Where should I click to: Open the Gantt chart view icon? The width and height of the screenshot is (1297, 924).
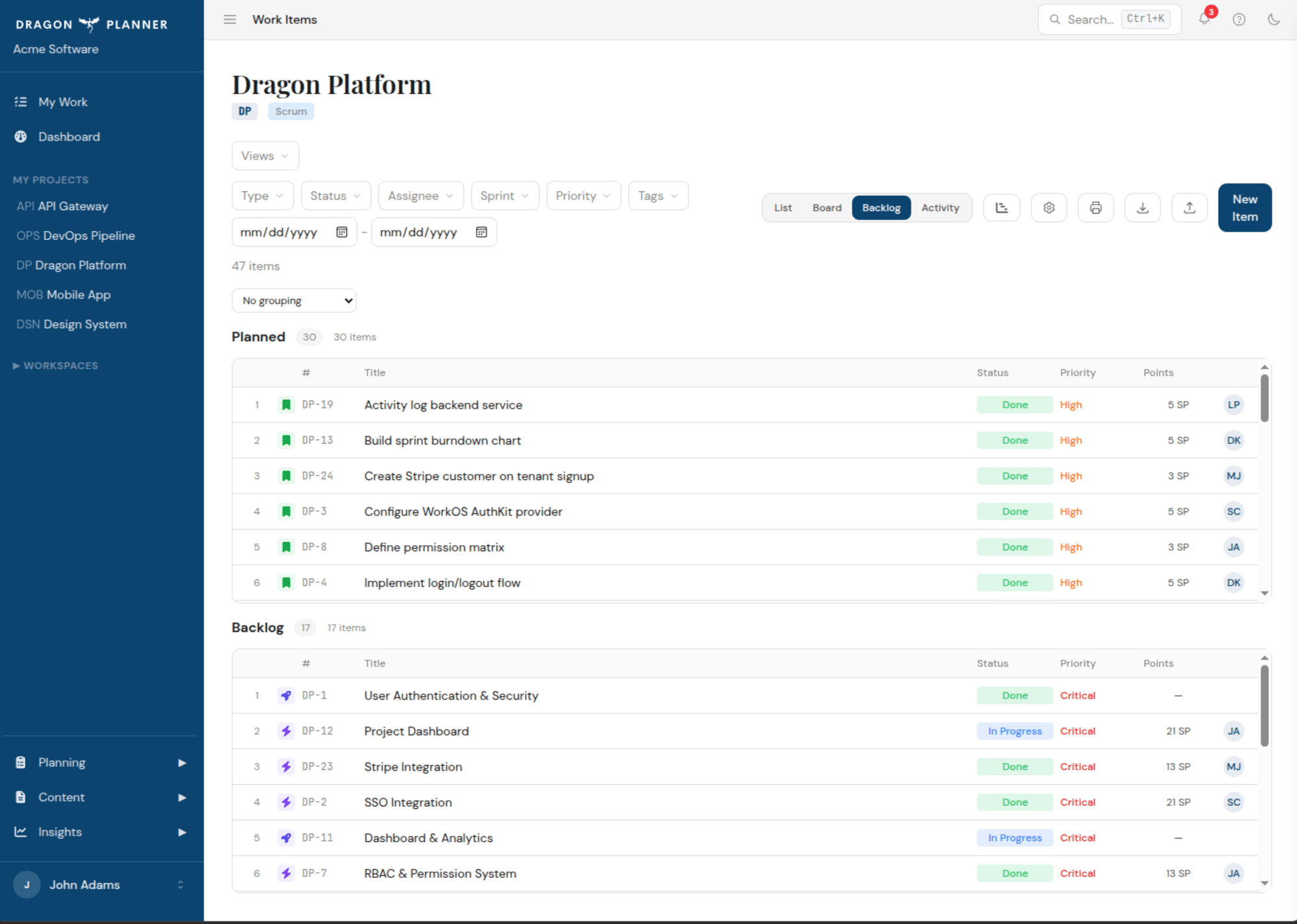click(x=1001, y=208)
